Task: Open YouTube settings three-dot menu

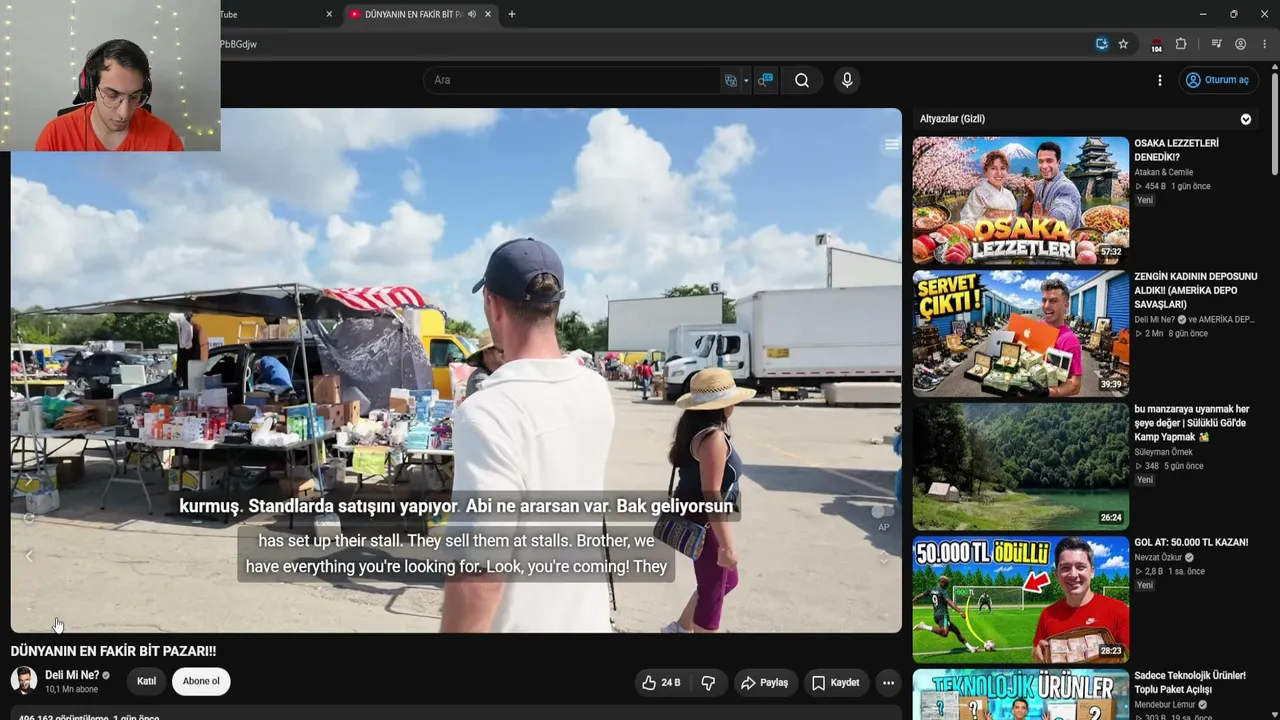Action: (x=1160, y=80)
